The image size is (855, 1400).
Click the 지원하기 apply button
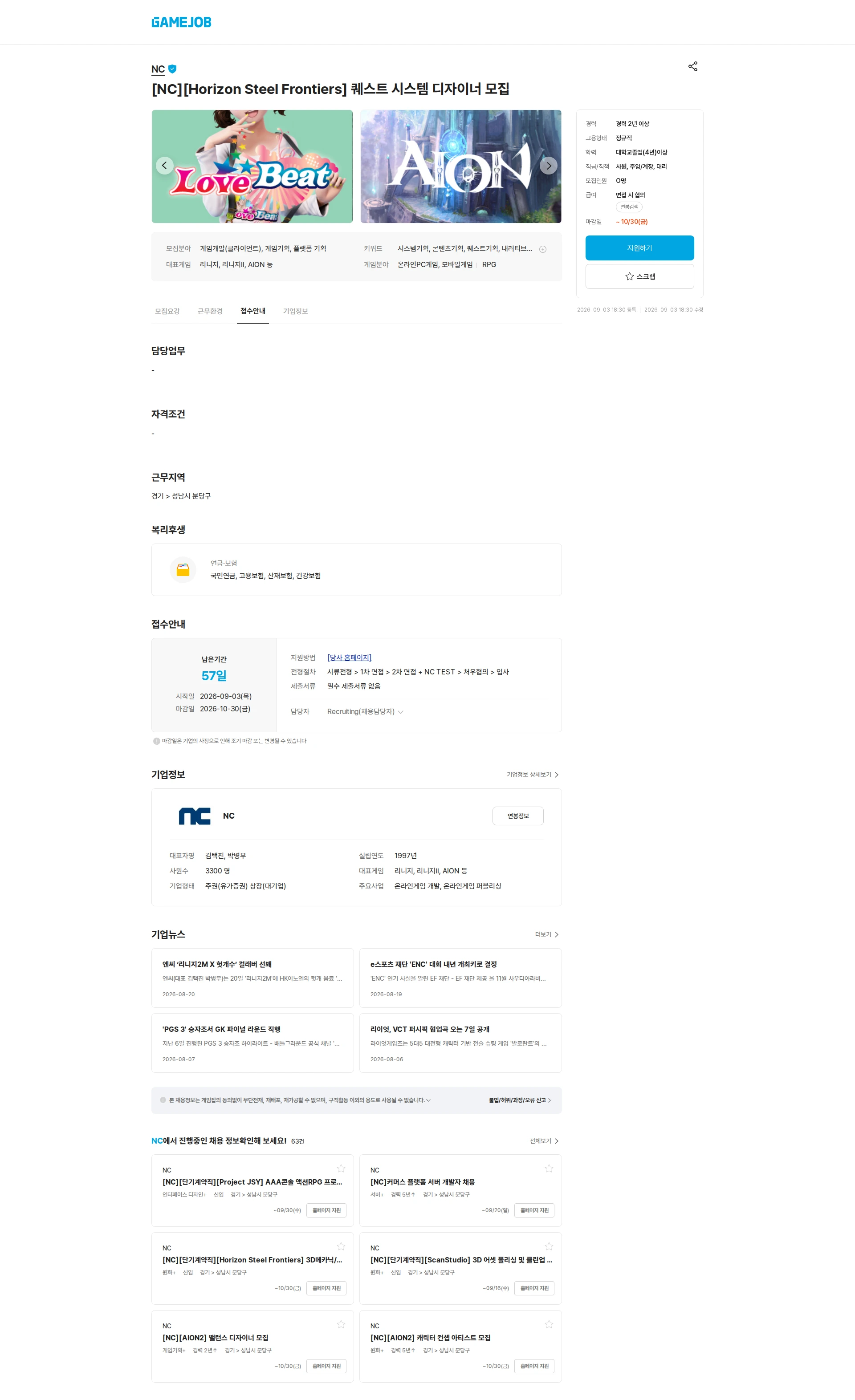tap(639, 248)
